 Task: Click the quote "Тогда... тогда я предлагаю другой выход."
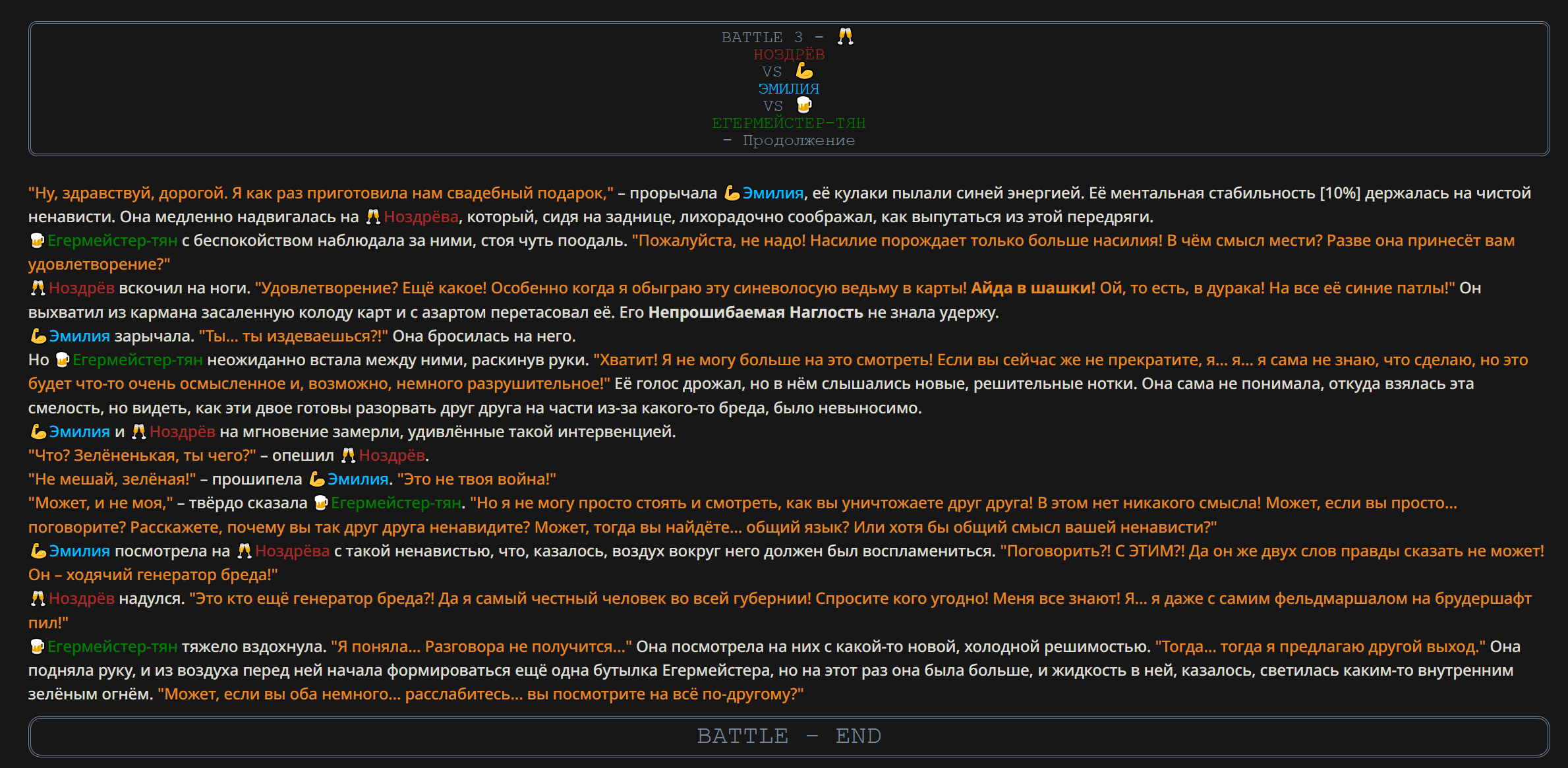[1320, 647]
